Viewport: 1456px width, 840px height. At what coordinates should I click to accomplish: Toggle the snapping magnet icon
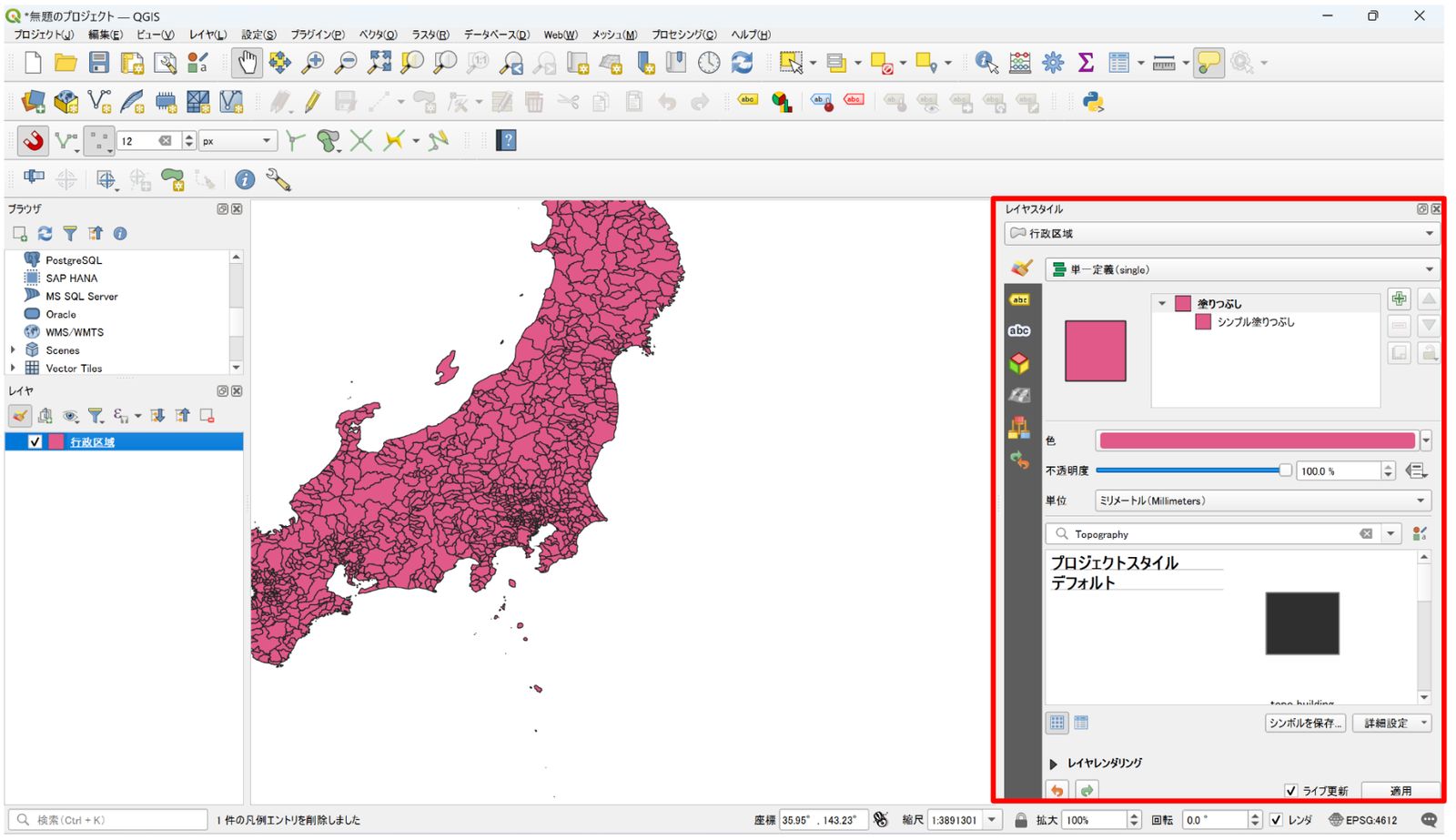(33, 140)
